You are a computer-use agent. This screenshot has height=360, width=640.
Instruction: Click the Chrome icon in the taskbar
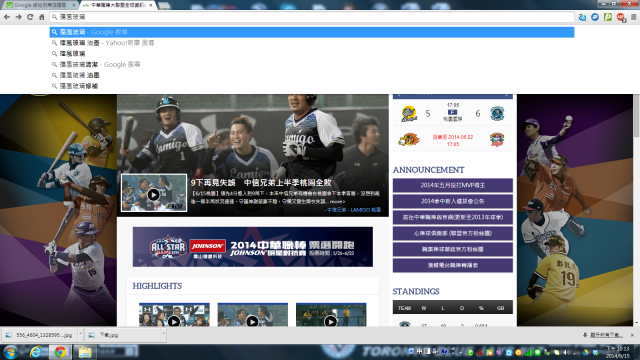60,352
